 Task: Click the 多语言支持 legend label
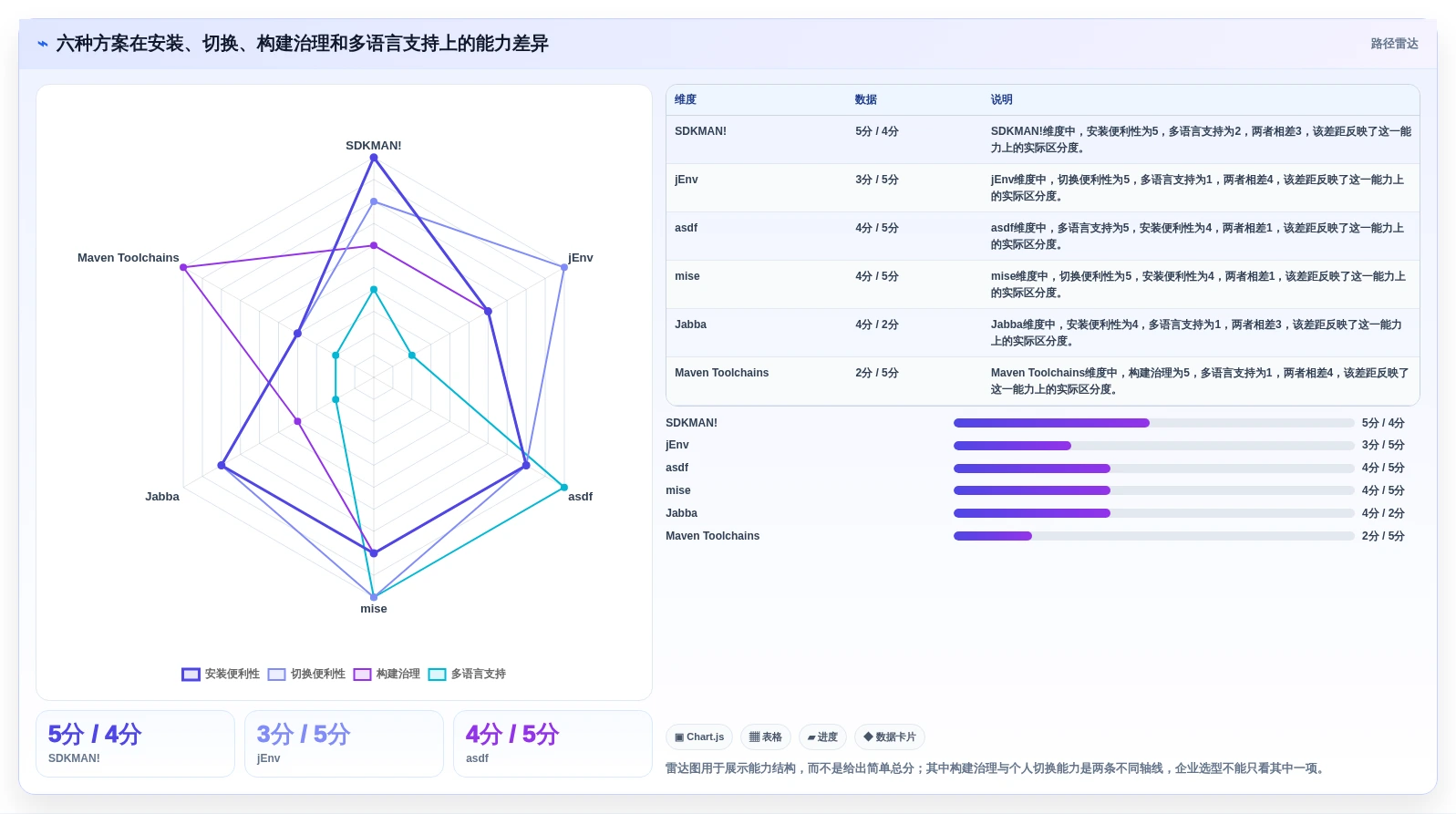coord(478,675)
